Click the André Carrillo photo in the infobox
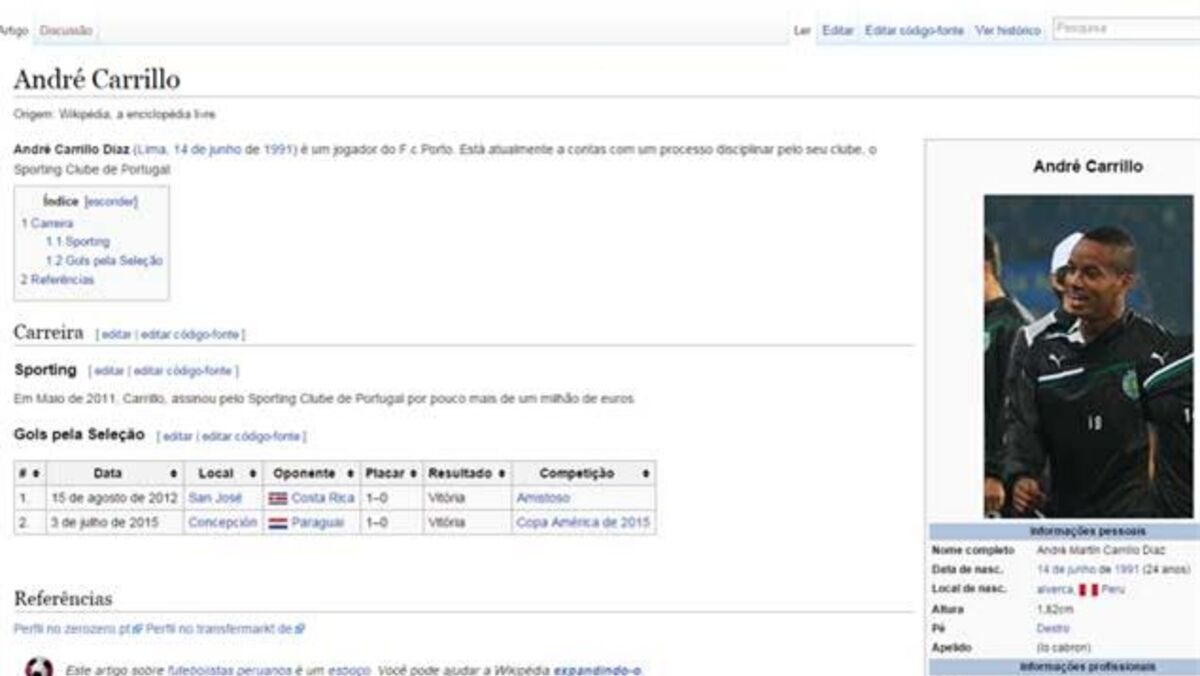 [x=1087, y=356]
